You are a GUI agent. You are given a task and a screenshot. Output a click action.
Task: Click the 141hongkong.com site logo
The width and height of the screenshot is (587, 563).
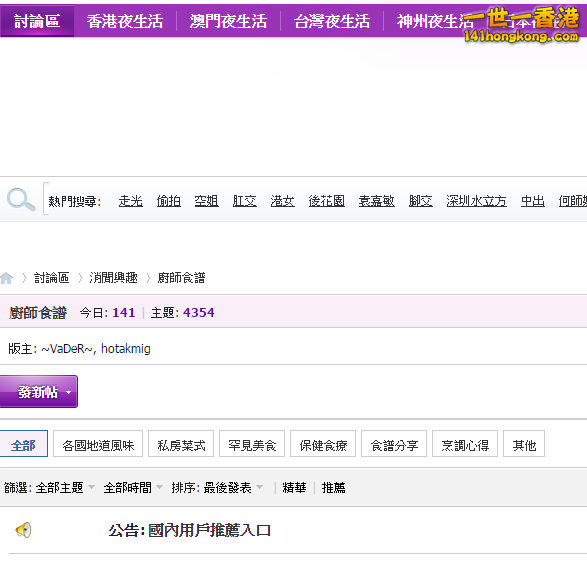point(521,25)
